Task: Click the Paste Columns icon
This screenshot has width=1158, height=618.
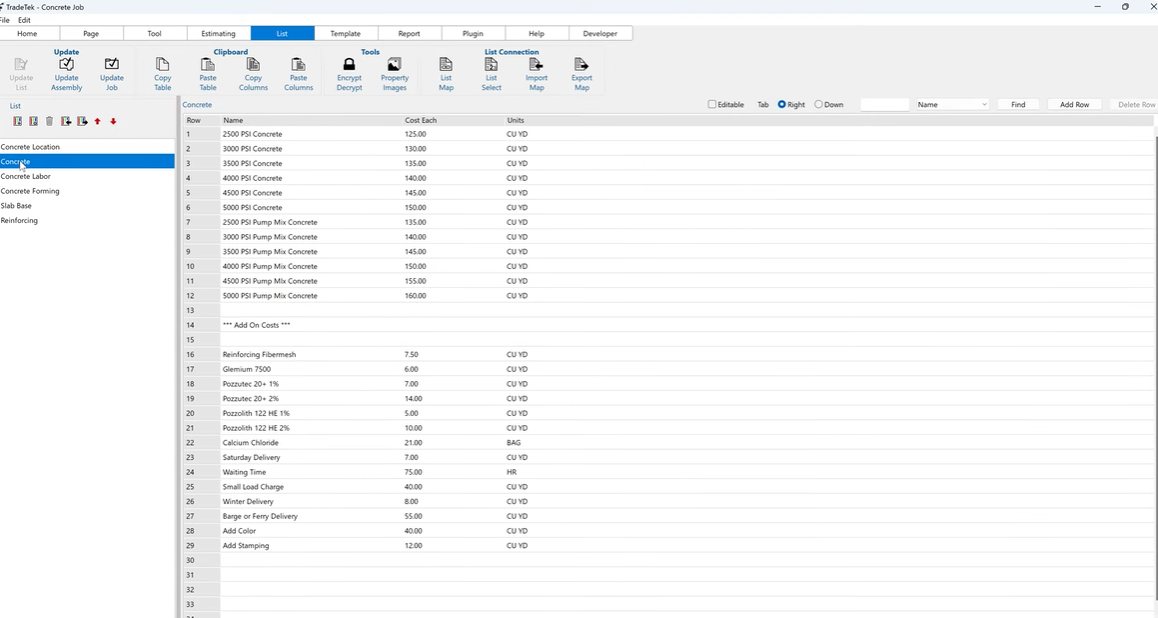Action: [298, 70]
